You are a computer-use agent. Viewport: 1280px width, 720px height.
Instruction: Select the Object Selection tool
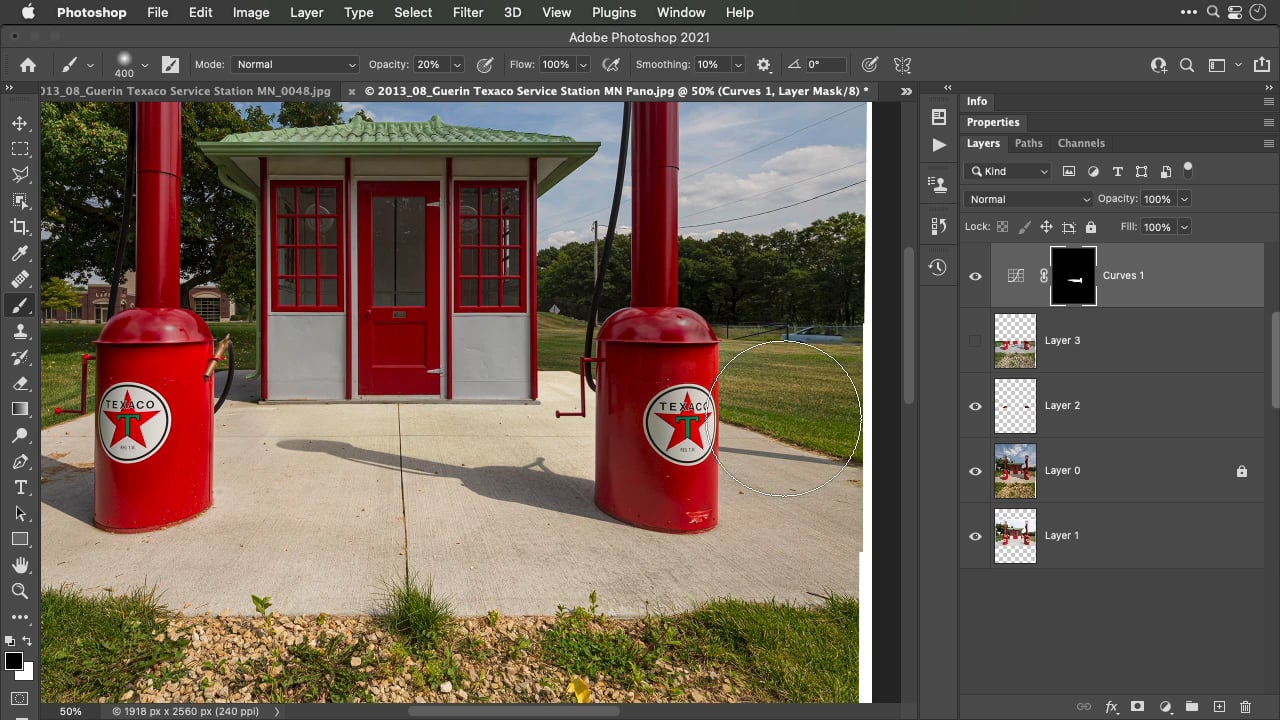pos(19,201)
